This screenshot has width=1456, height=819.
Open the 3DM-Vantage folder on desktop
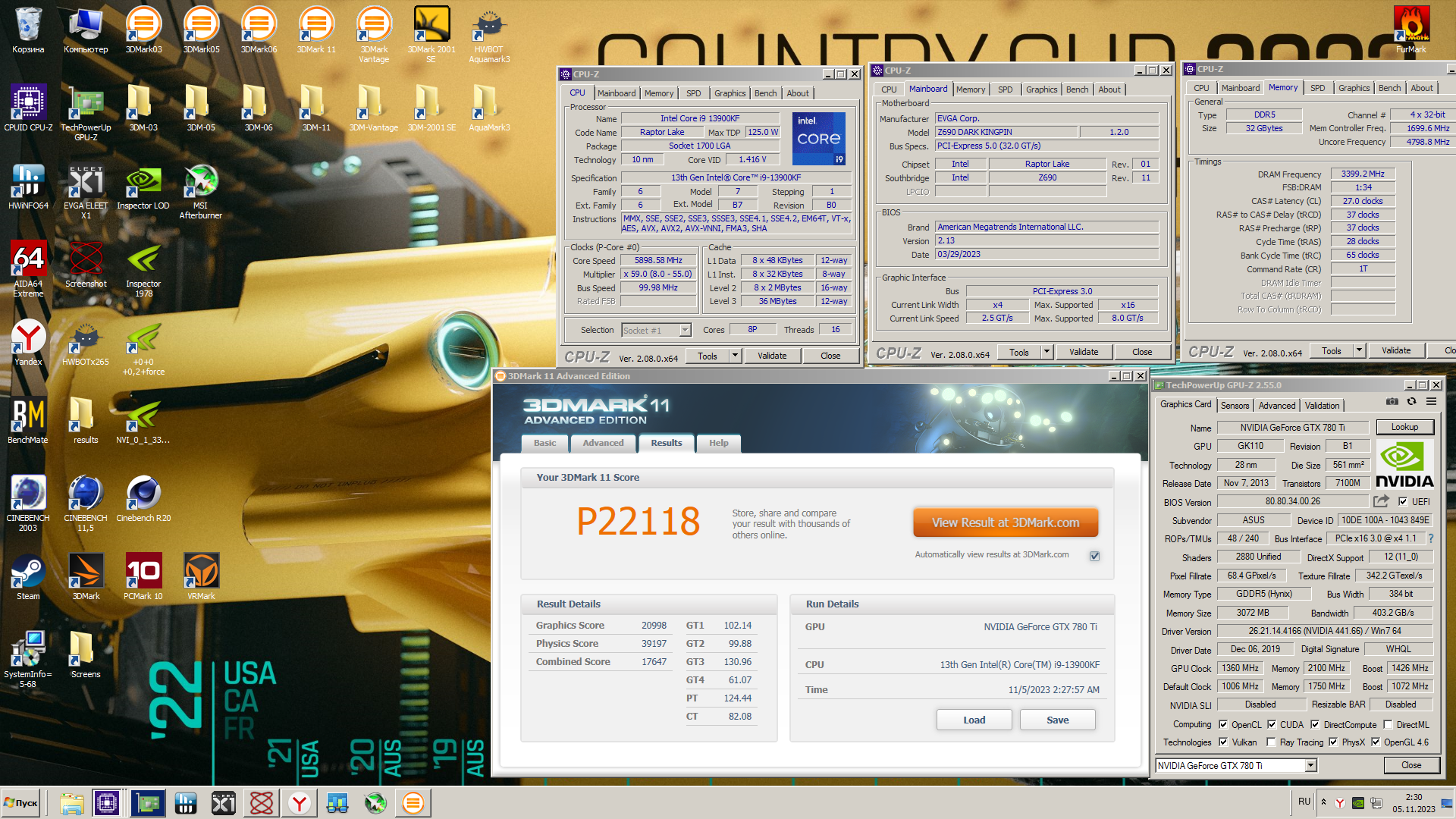(374, 108)
